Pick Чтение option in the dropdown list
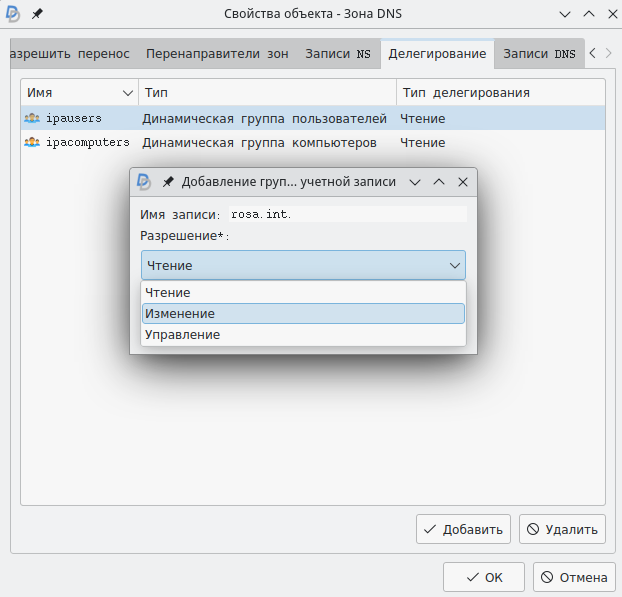Screen dimensions: 622x597 [x=303, y=293]
